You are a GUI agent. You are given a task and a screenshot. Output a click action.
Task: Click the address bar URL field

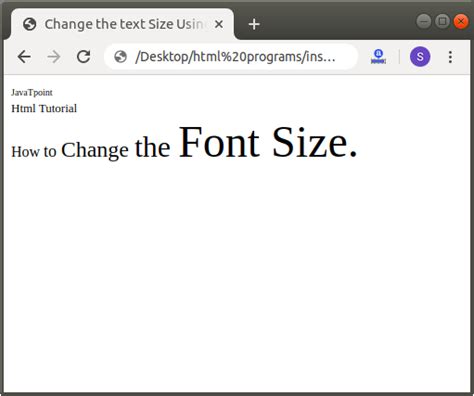point(231,57)
